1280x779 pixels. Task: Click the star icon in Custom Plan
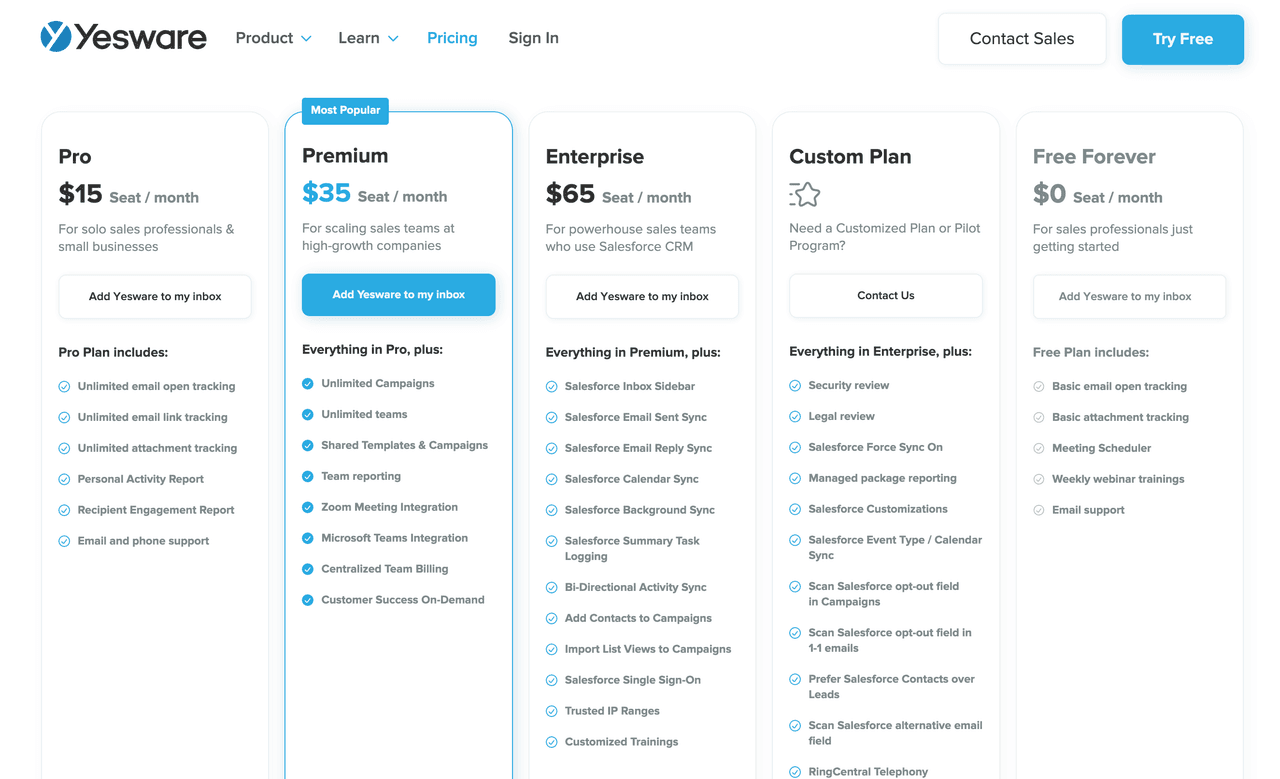pos(805,194)
